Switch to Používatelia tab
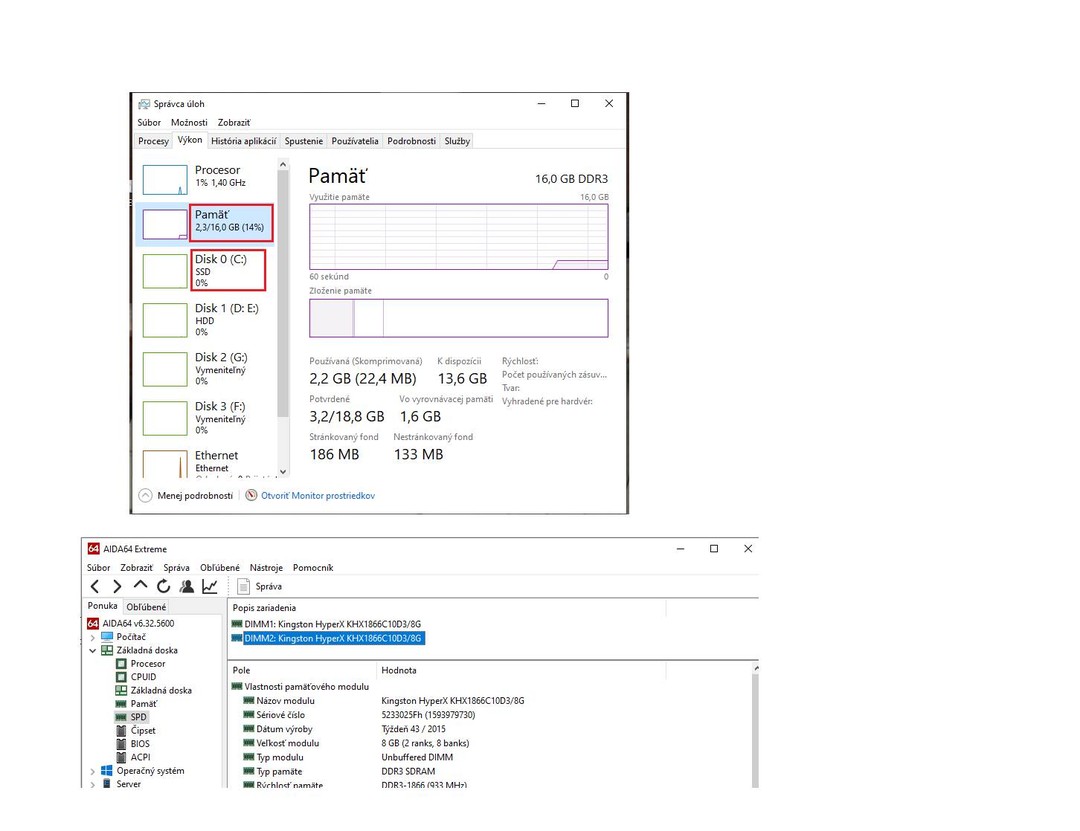Viewport: 1080px width, 831px height. pos(355,141)
